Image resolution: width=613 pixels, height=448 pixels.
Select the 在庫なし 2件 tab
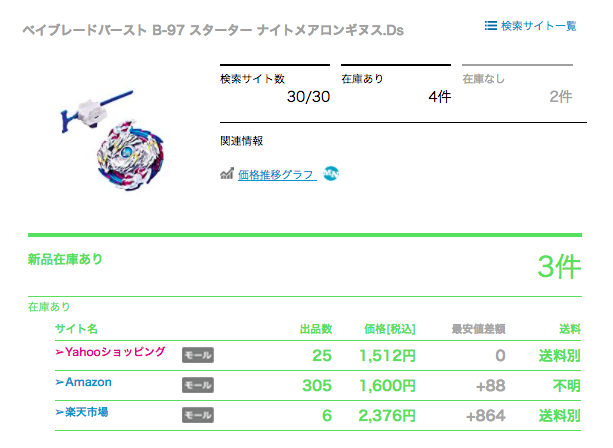point(517,86)
